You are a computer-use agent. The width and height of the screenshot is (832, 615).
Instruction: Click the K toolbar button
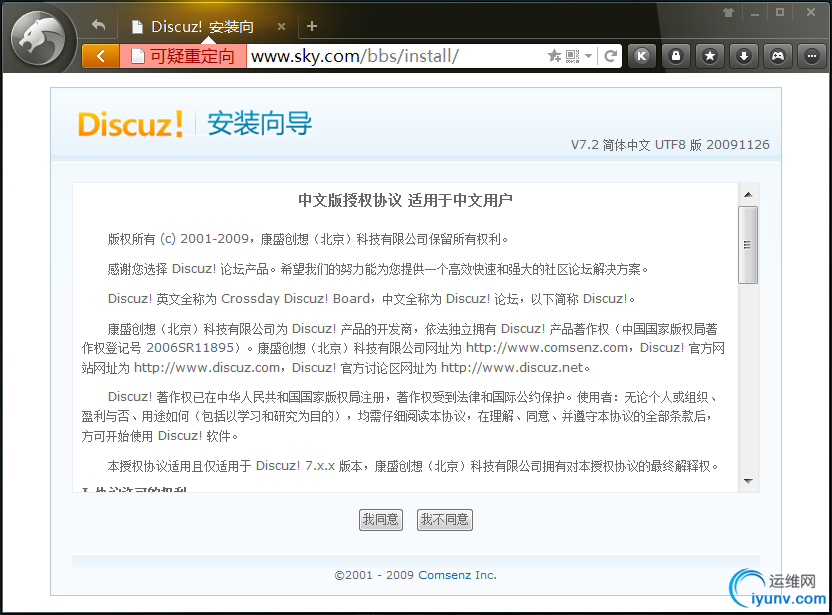click(x=642, y=56)
